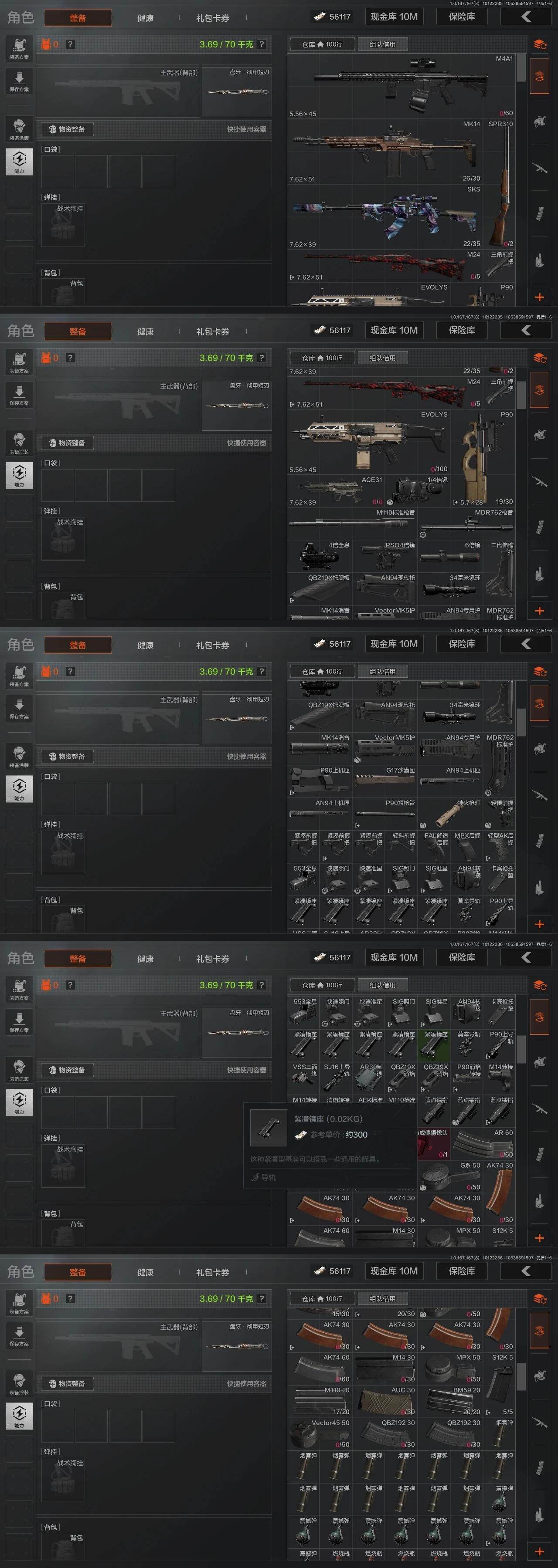The height and width of the screenshot is (1568, 558).
Task: Select the red-highlighted 热成像摄像头 item
Action: pyautogui.click(x=434, y=1144)
